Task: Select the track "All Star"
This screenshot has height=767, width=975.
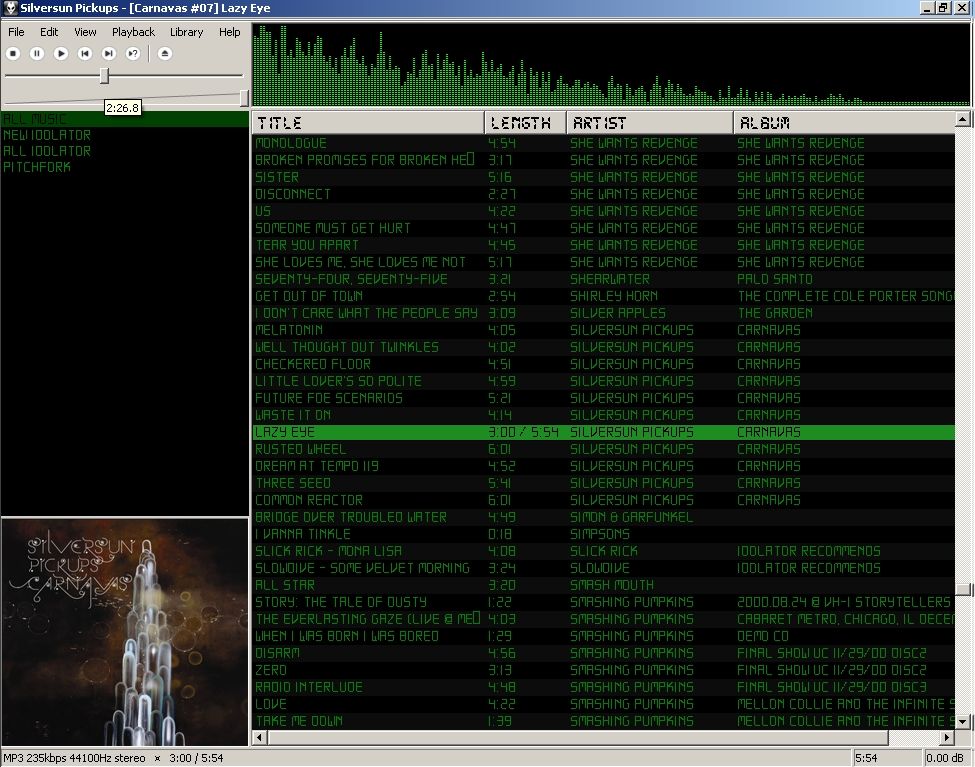Action: coord(603,585)
